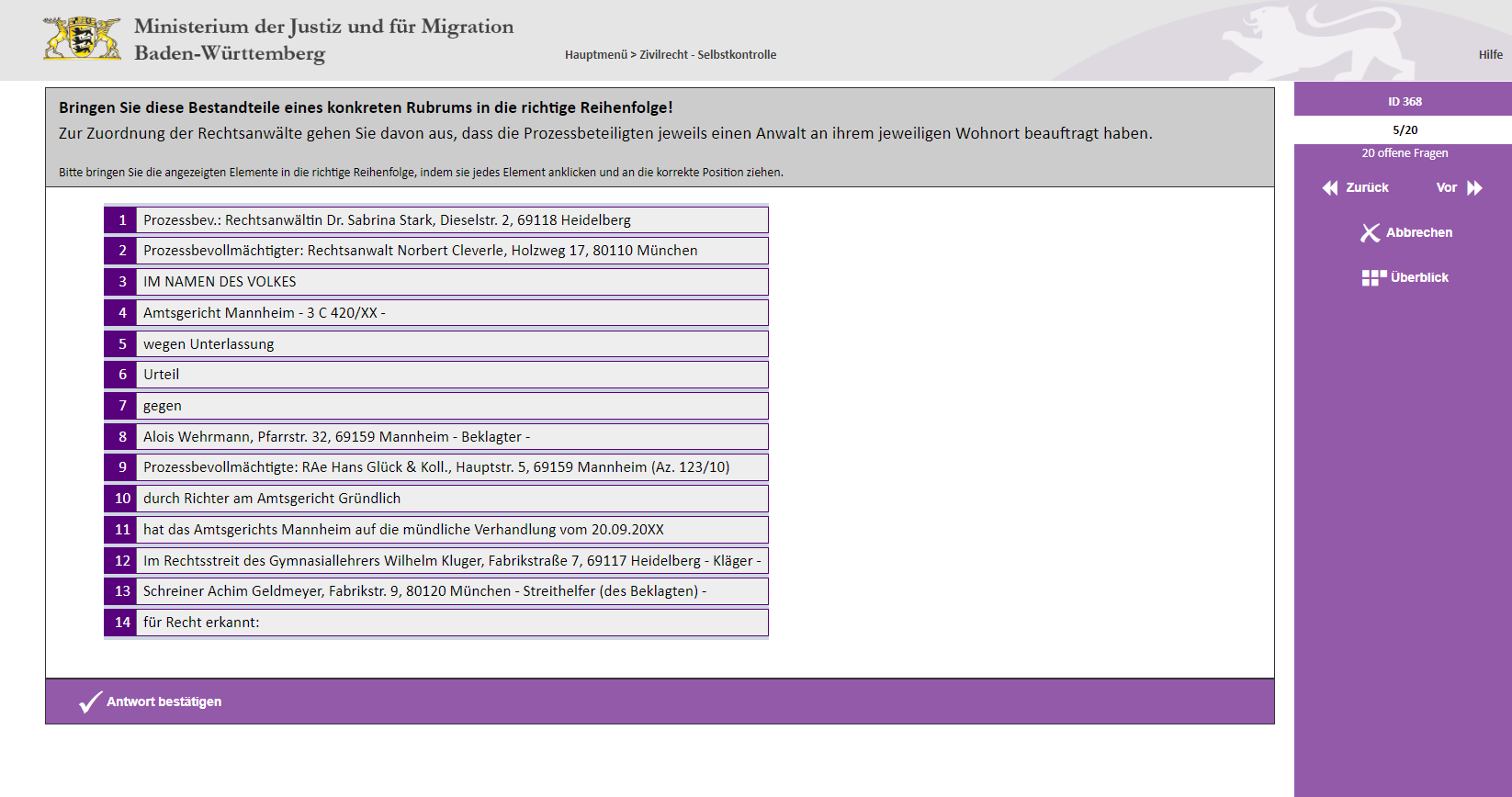Click the checkmark icon to confirm answer
1512x797 pixels.
click(90, 702)
